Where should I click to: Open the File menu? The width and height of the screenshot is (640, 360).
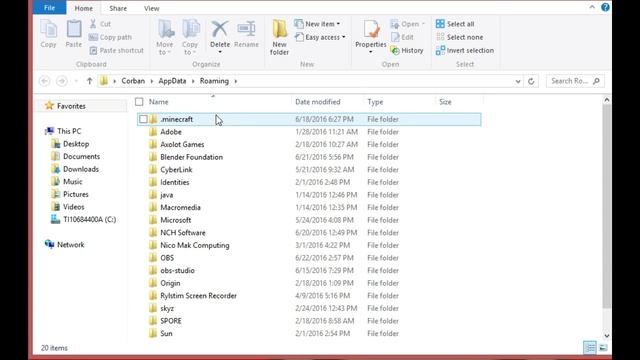[x=49, y=8]
